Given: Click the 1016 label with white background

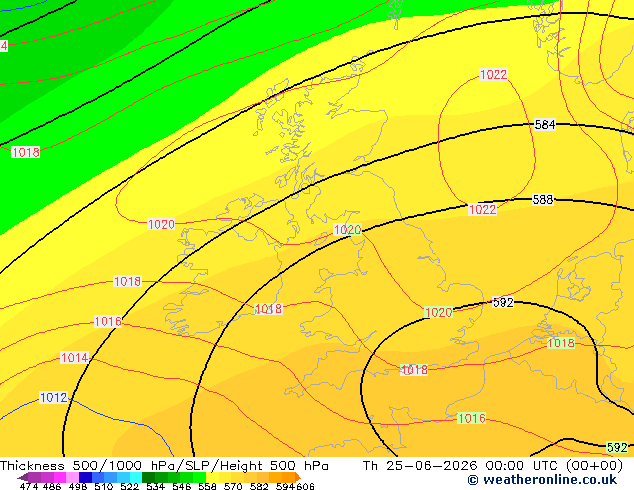Looking at the screenshot, I should (108, 321).
